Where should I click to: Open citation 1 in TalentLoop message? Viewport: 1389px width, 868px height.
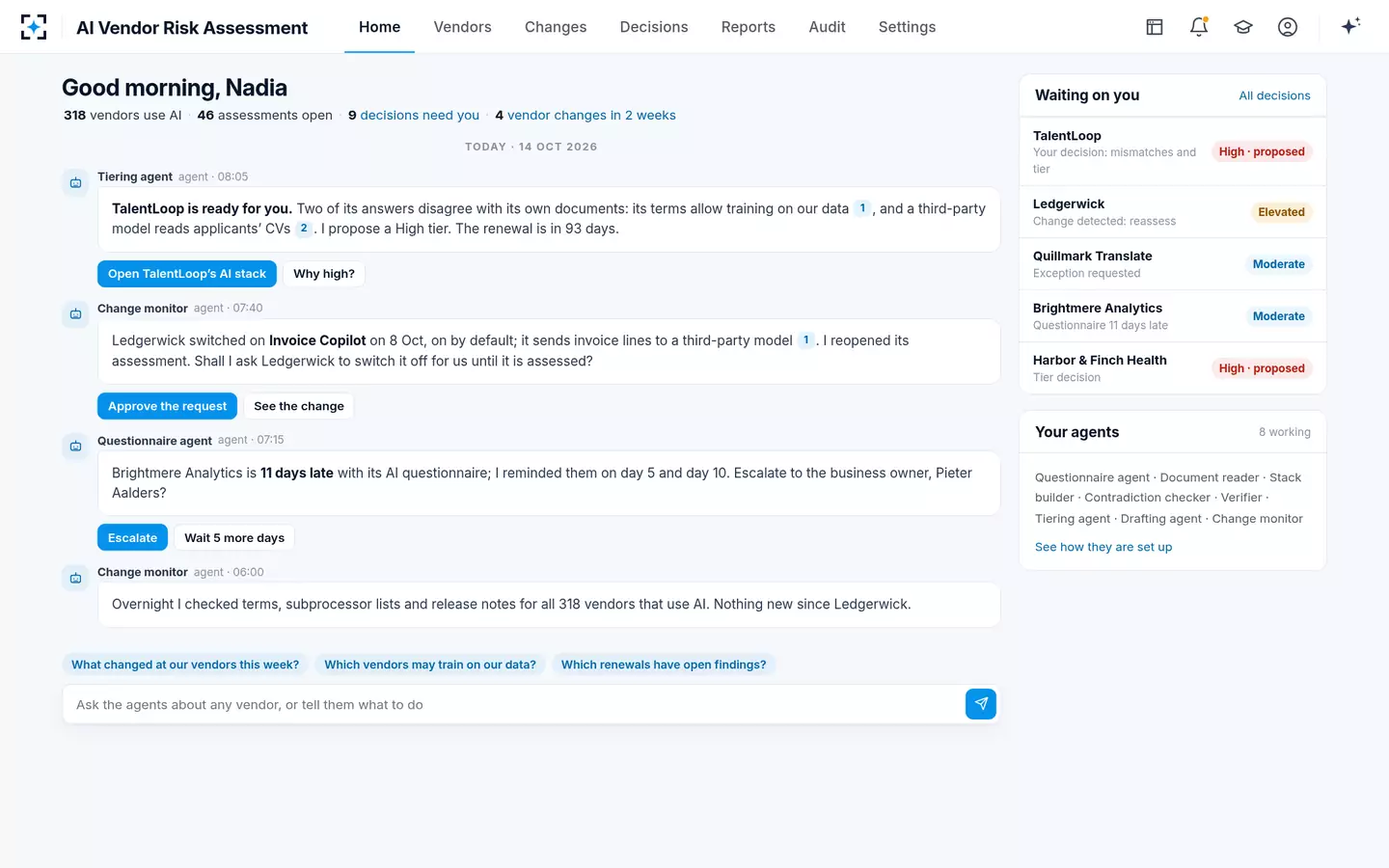(x=862, y=208)
